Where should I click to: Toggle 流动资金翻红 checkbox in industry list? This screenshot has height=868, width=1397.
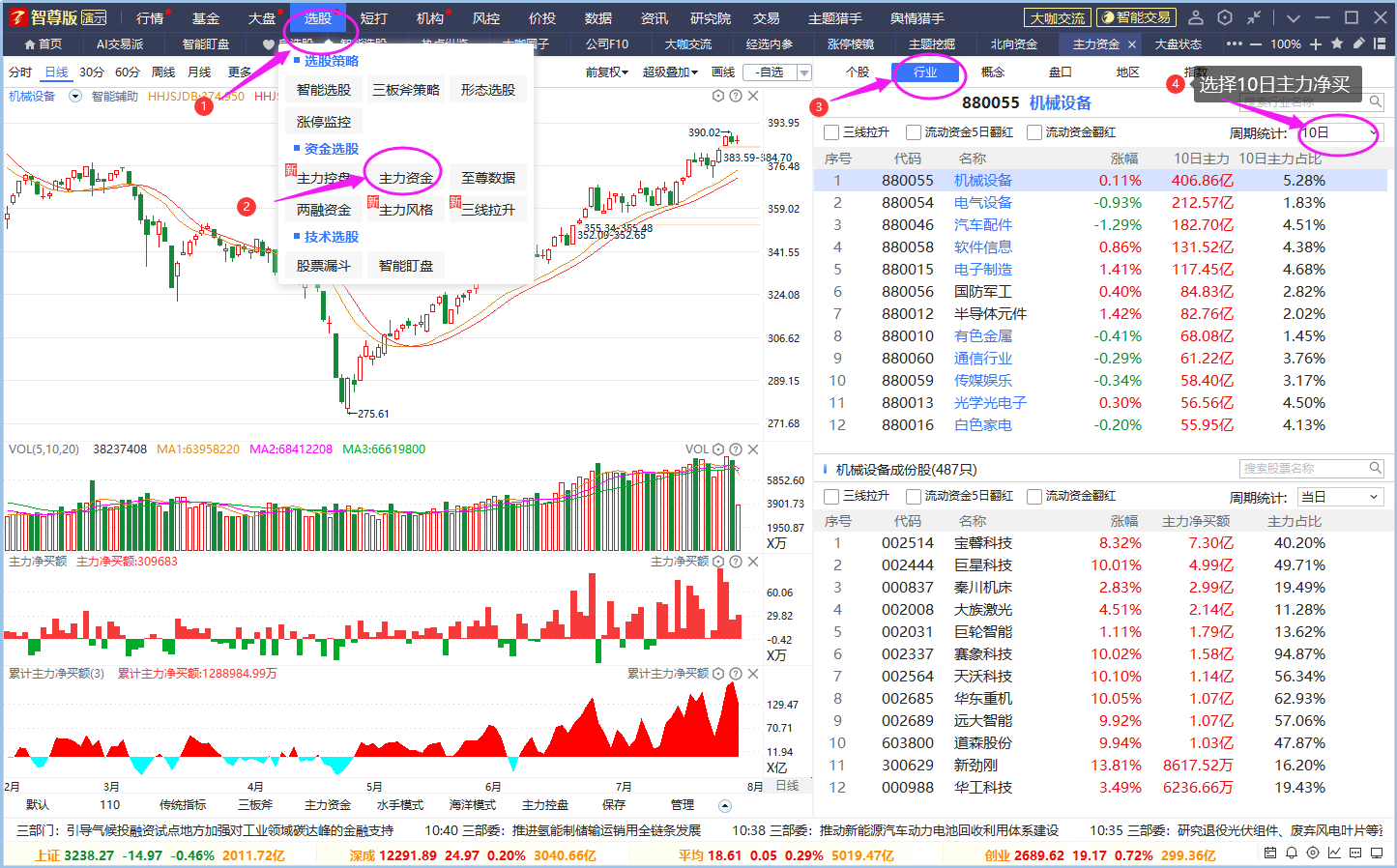pos(1034,132)
